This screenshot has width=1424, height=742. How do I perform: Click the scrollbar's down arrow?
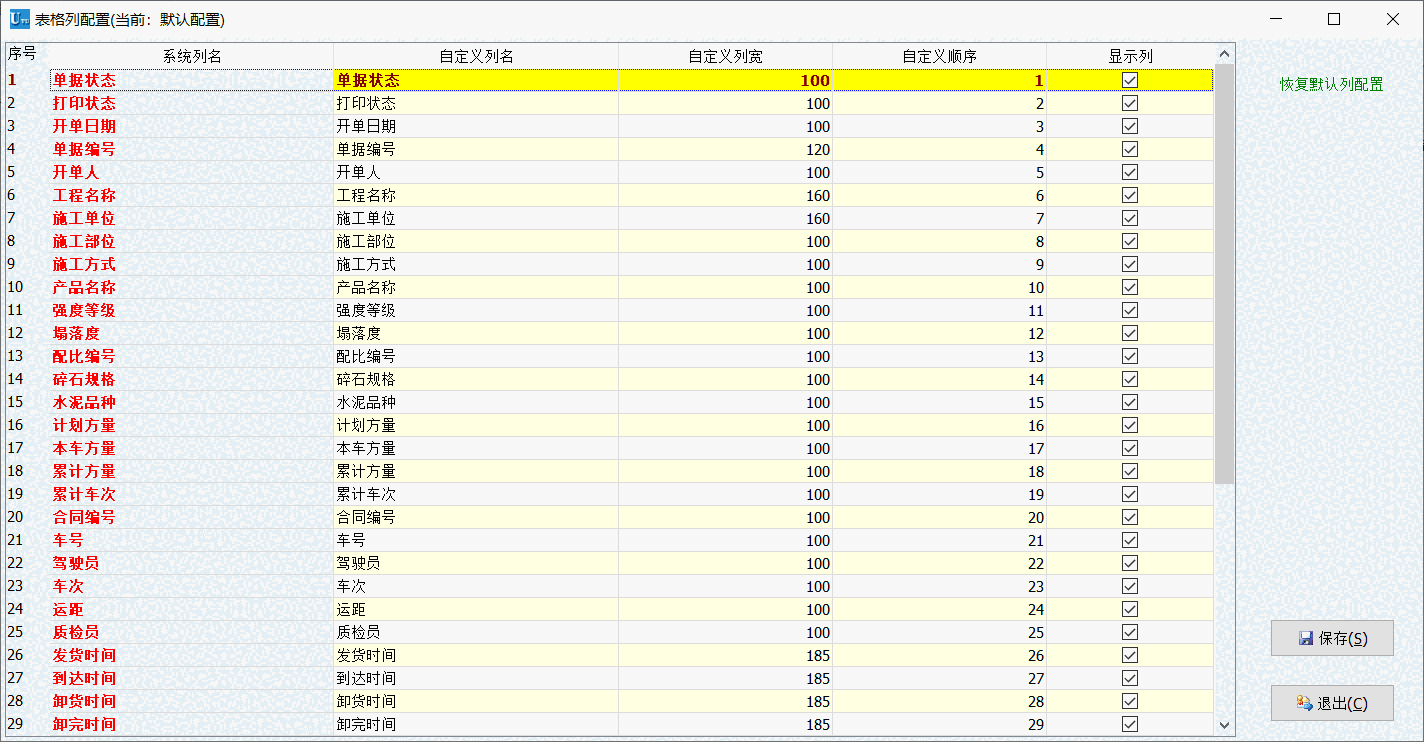tap(1225, 725)
